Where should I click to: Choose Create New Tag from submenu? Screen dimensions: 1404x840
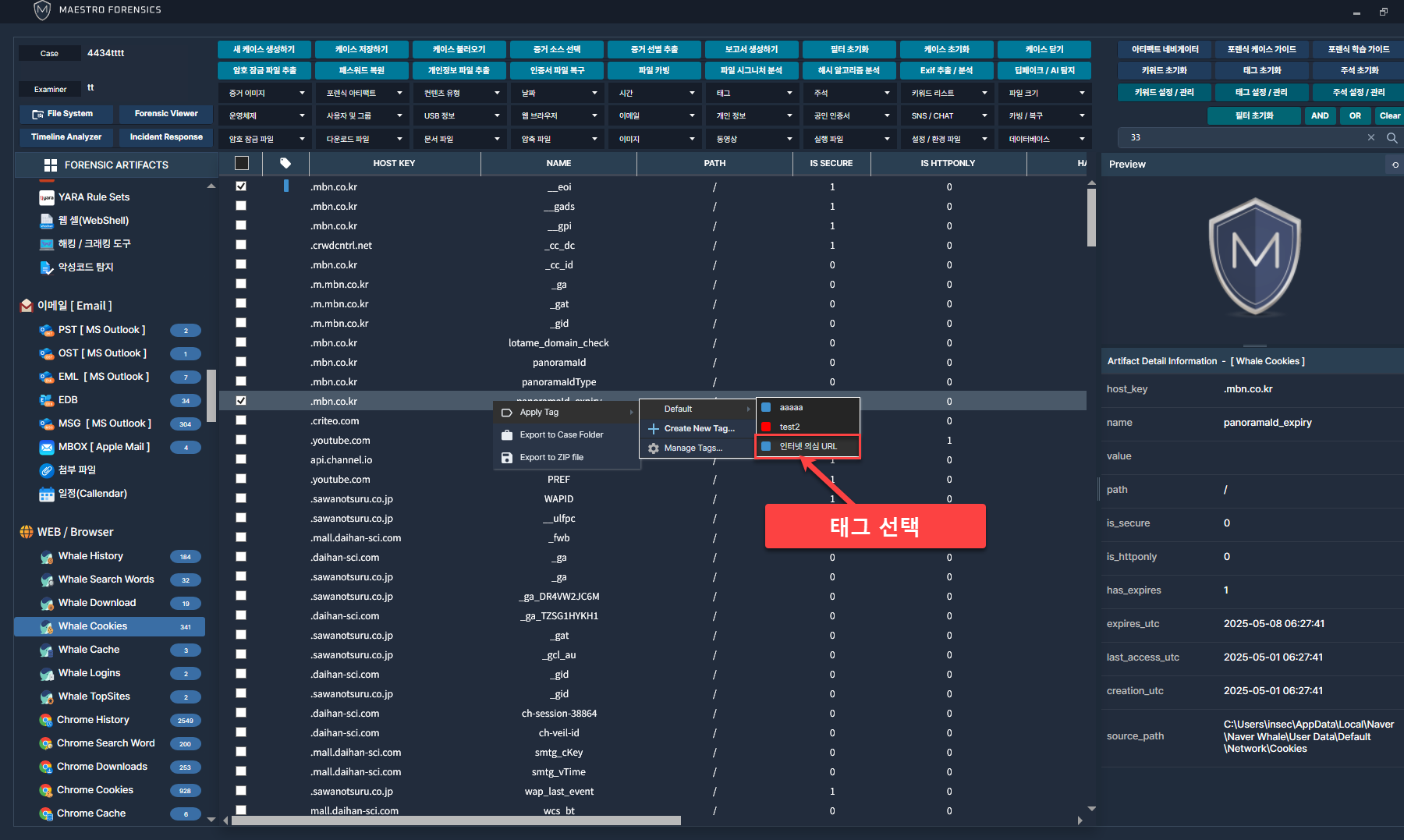pos(698,428)
